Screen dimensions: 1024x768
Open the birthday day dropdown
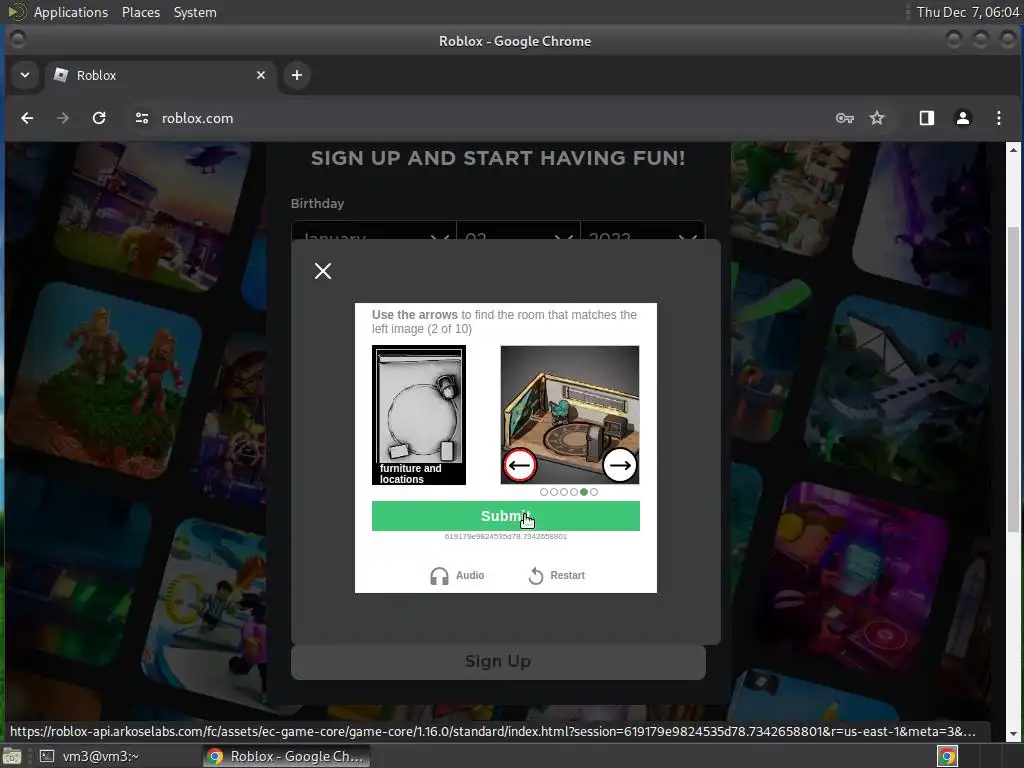[519, 231]
